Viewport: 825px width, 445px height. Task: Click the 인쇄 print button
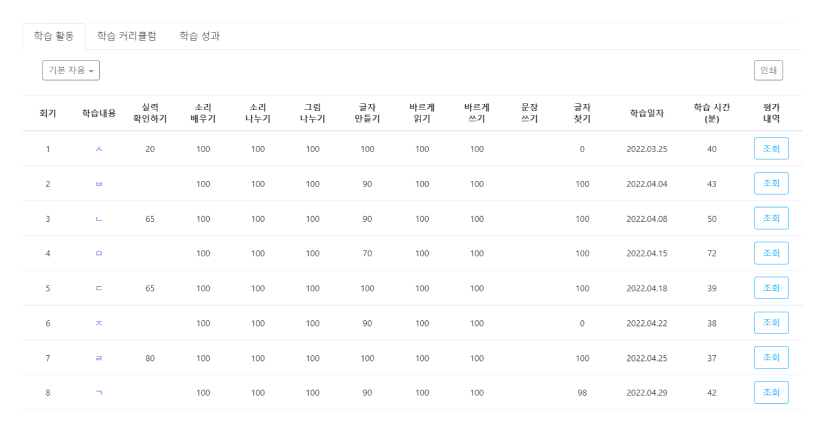coord(768,71)
